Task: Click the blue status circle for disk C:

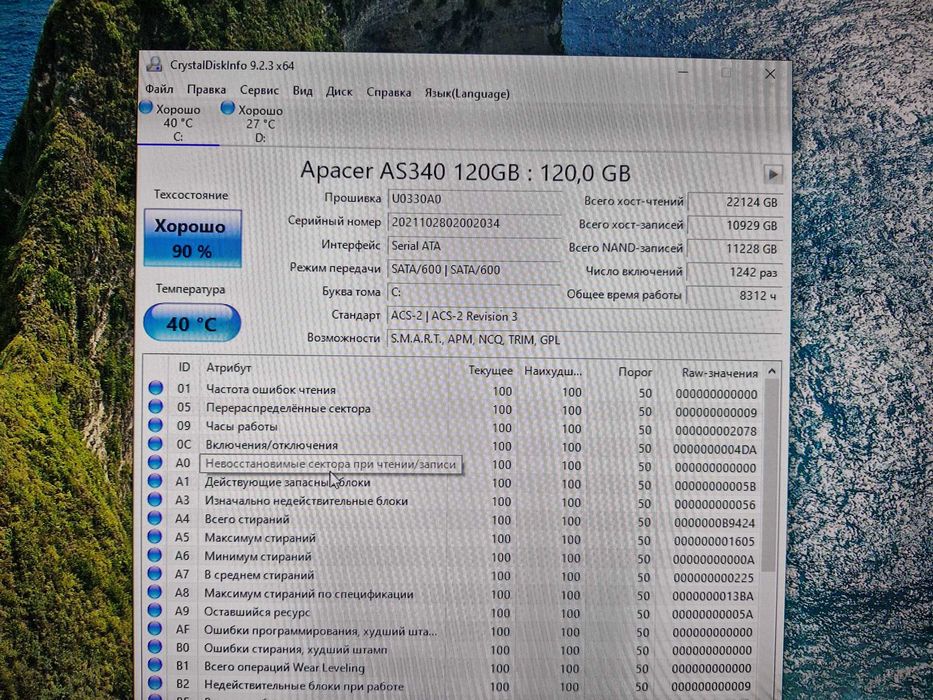Action: point(146,108)
